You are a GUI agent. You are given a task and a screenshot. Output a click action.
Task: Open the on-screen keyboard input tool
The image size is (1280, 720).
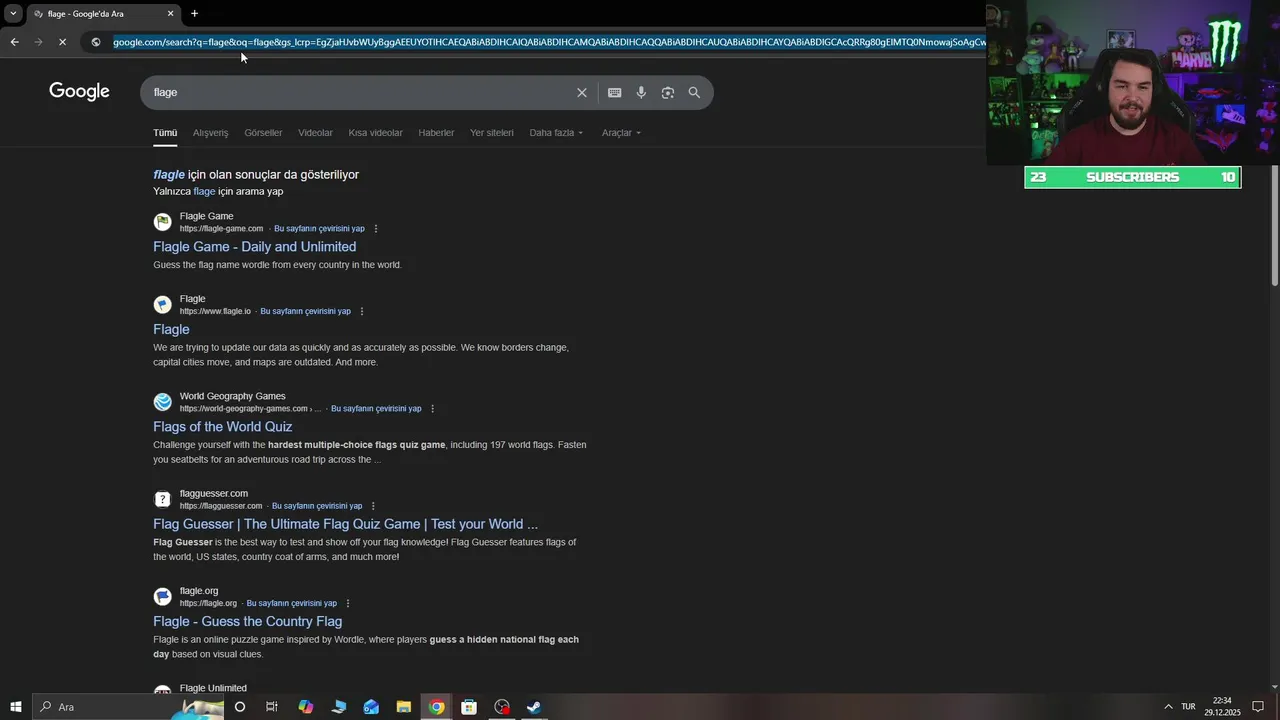[614, 92]
